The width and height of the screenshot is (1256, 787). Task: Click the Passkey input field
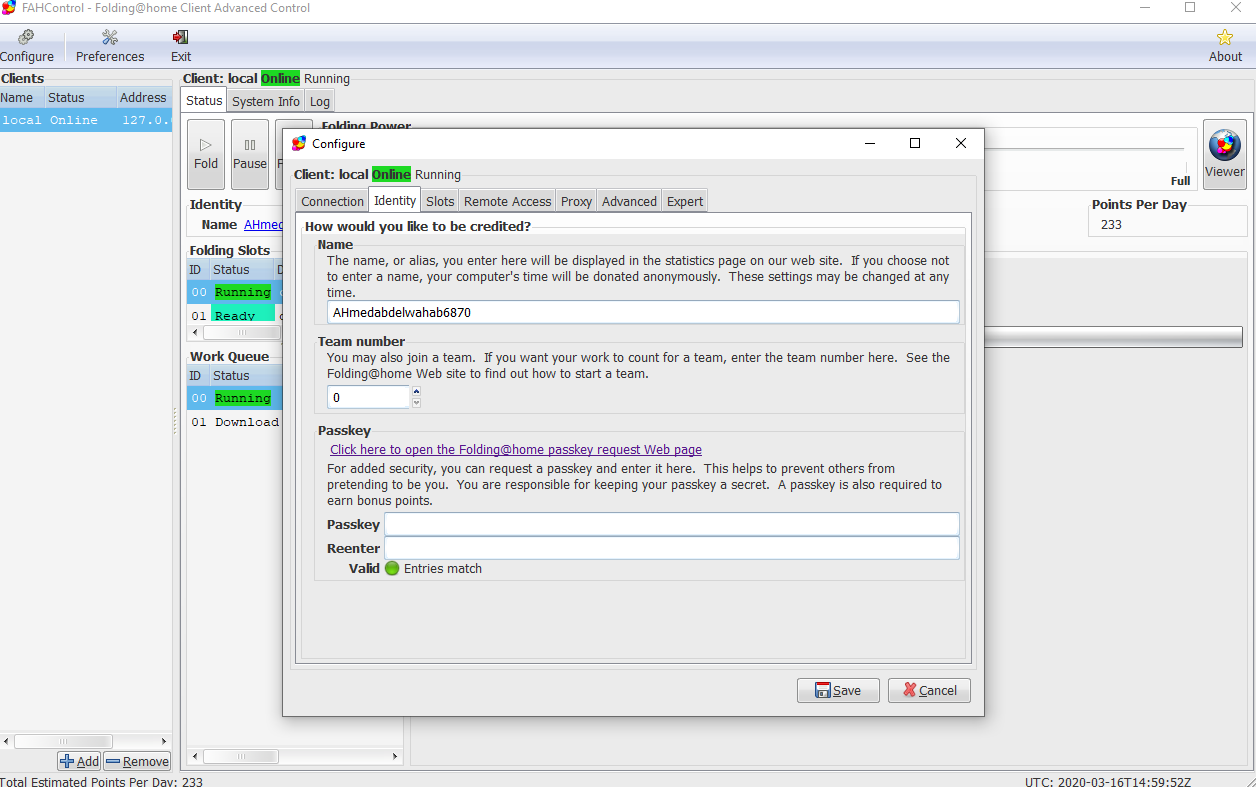click(x=672, y=524)
